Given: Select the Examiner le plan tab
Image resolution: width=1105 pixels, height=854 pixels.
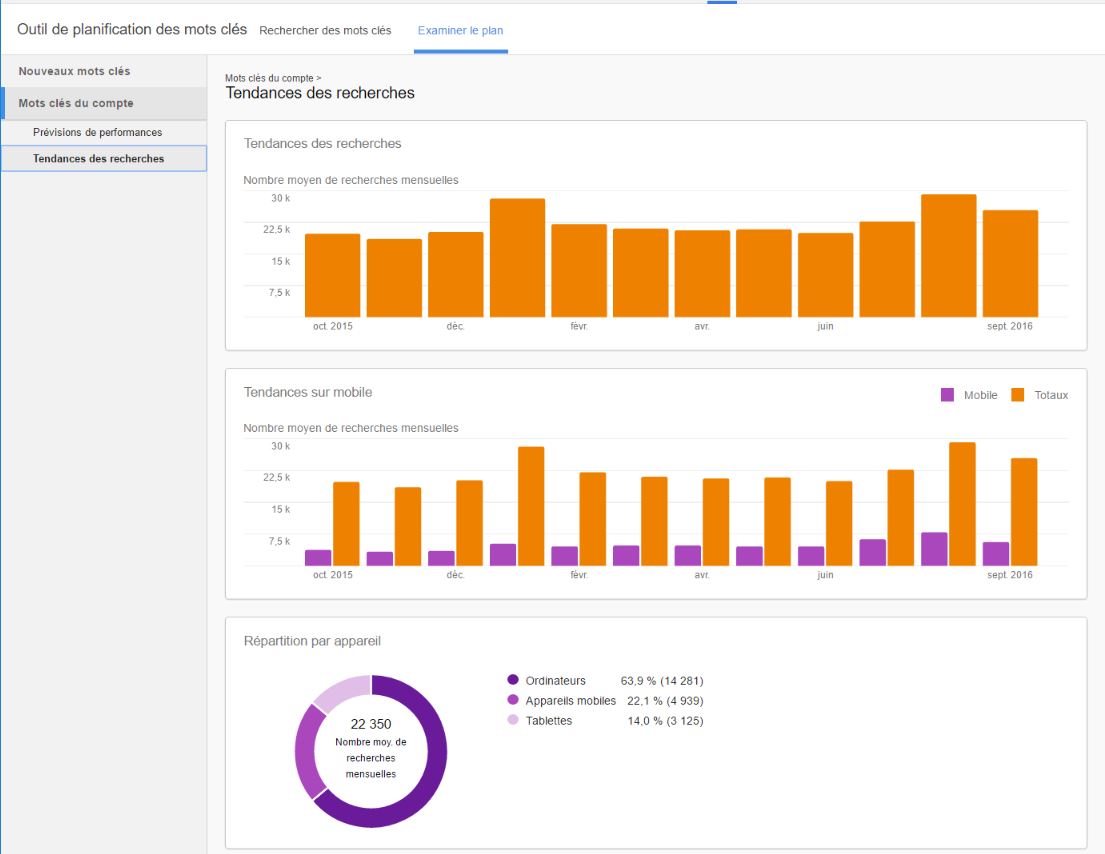Looking at the screenshot, I should [460, 30].
